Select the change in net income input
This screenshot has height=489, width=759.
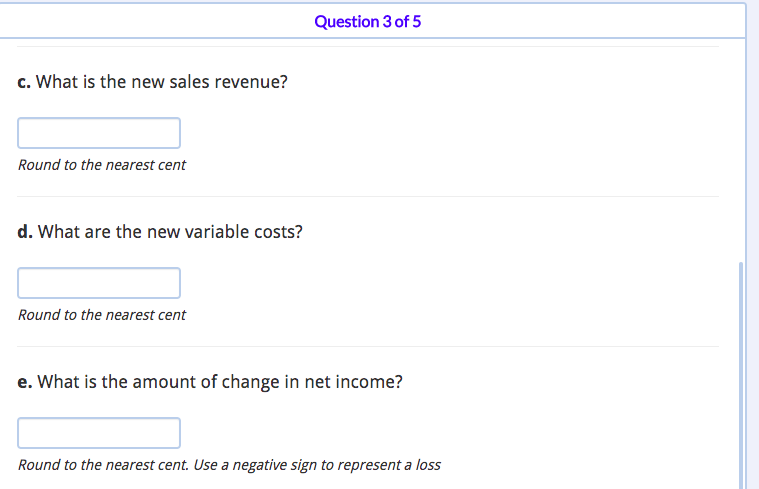point(99,433)
